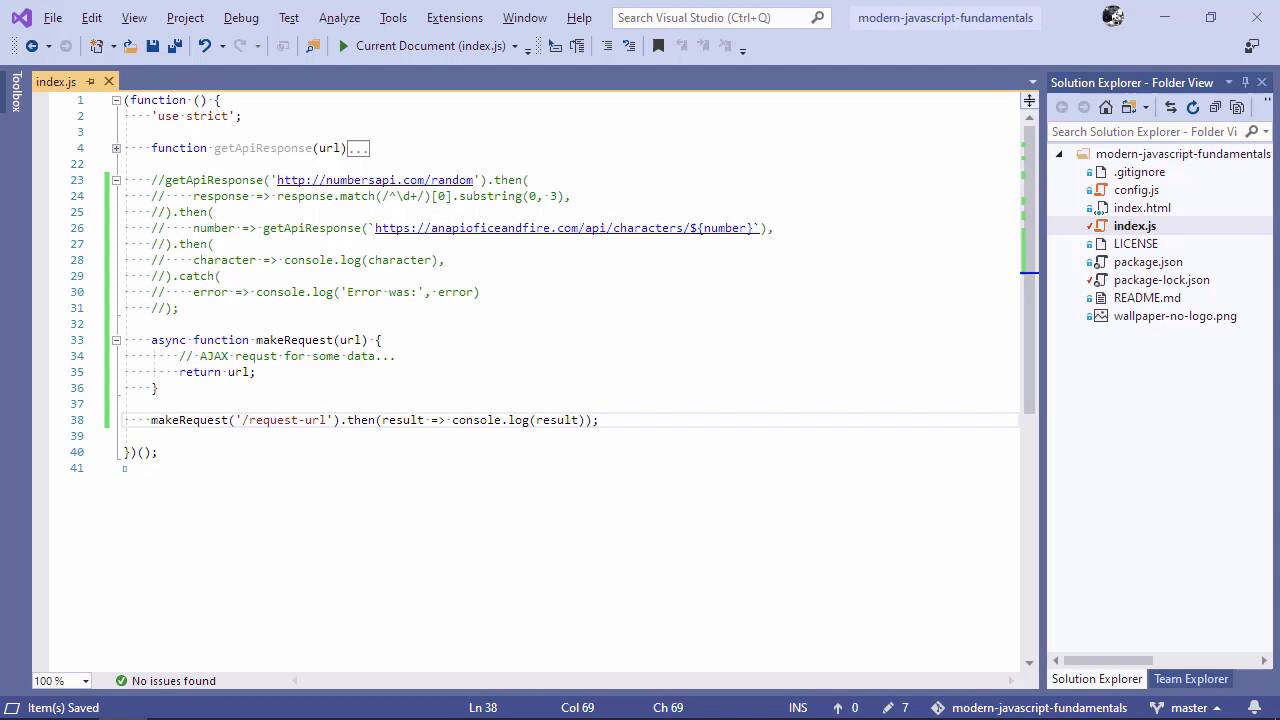
Task: Open the Project menu
Action: coord(185,18)
